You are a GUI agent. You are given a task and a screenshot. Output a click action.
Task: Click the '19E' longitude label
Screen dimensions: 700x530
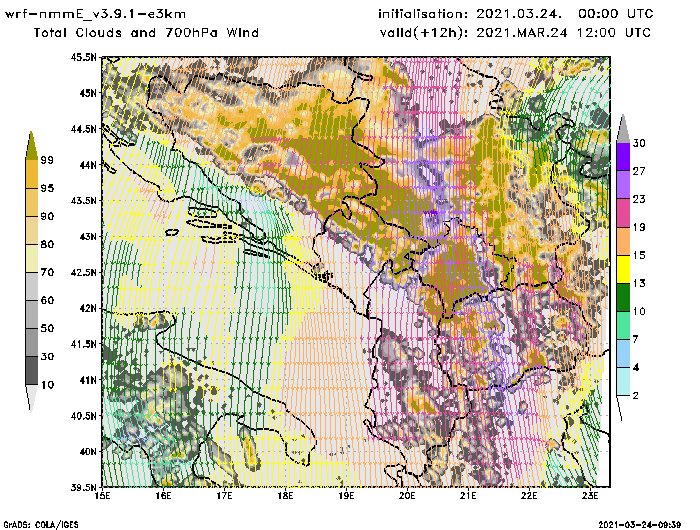tap(346, 496)
